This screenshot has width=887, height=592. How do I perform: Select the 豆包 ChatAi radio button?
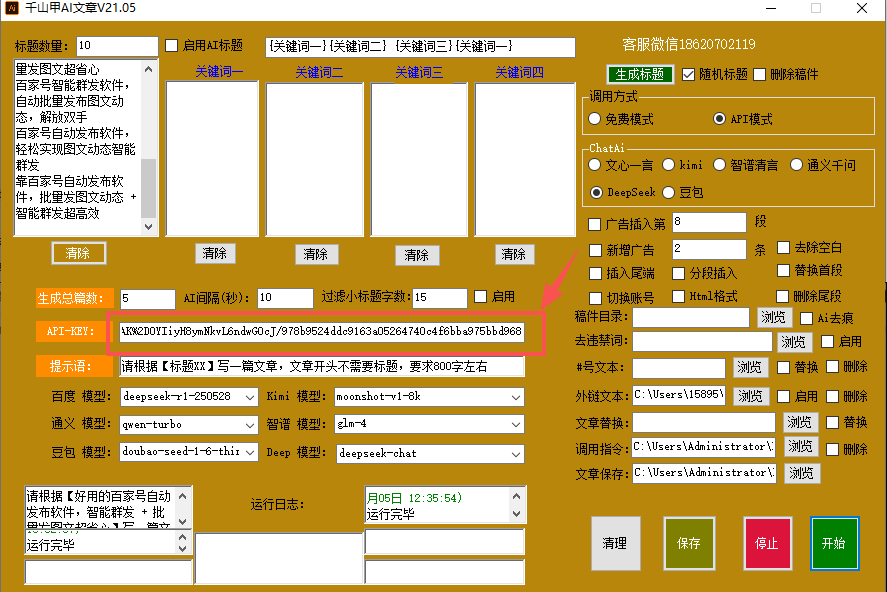point(669,192)
